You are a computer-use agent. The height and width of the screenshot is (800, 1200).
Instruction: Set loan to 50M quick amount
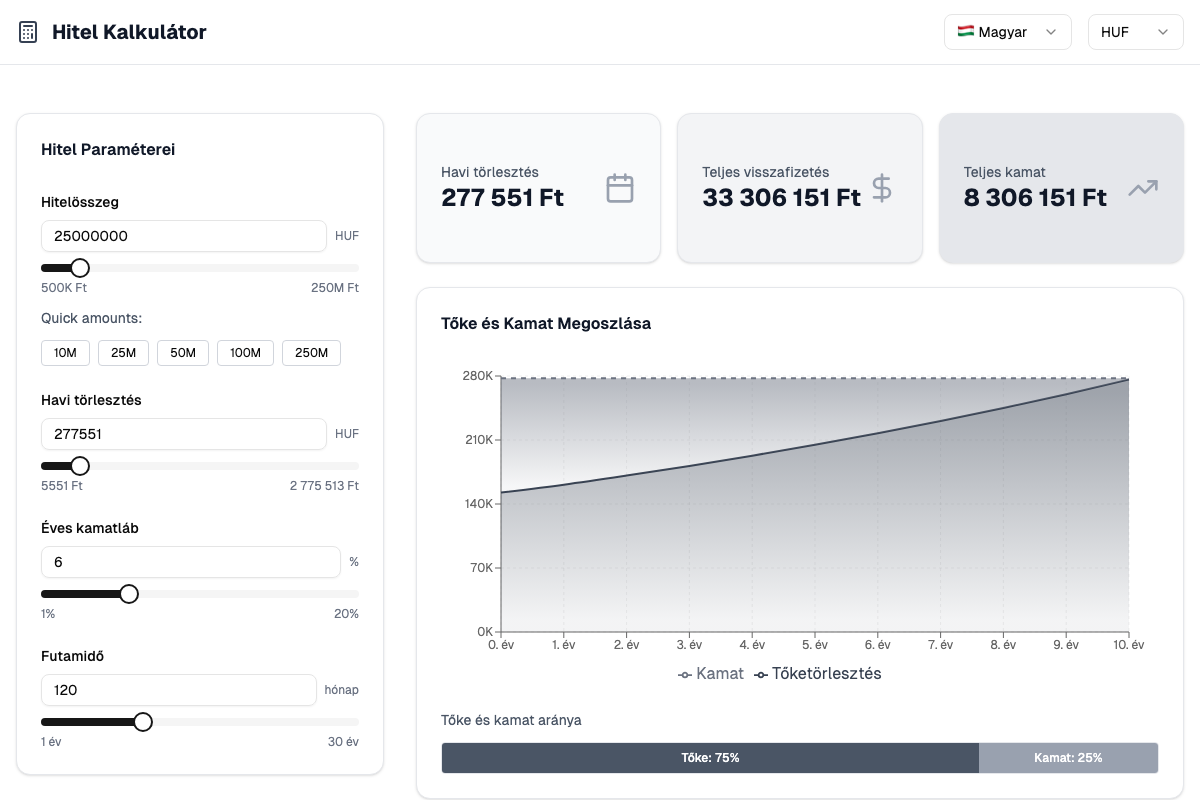183,353
